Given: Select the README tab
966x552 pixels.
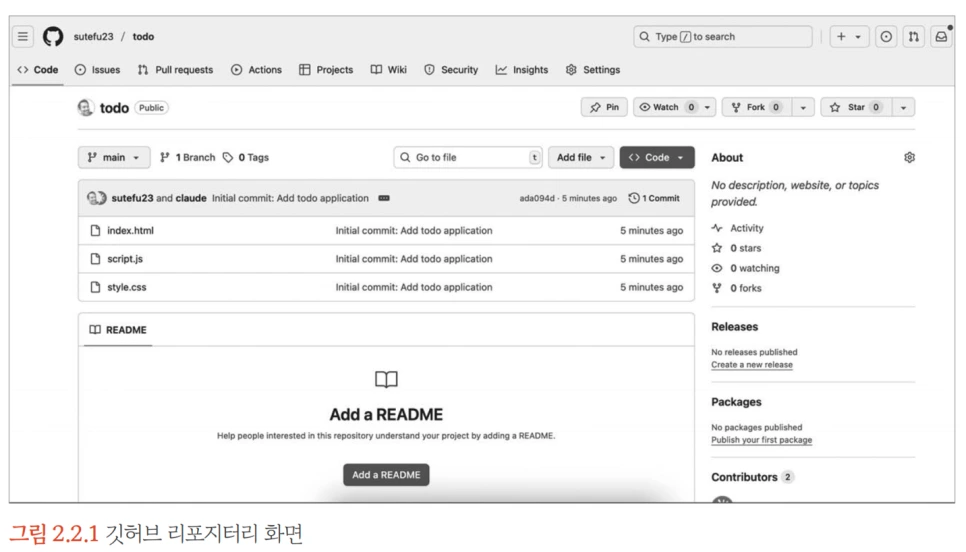Looking at the screenshot, I should [118, 330].
